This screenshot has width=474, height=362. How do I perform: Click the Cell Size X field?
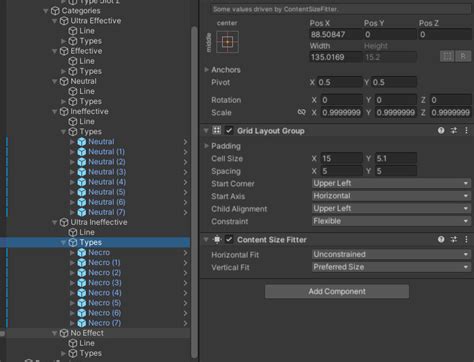pyautogui.click(x=341, y=158)
